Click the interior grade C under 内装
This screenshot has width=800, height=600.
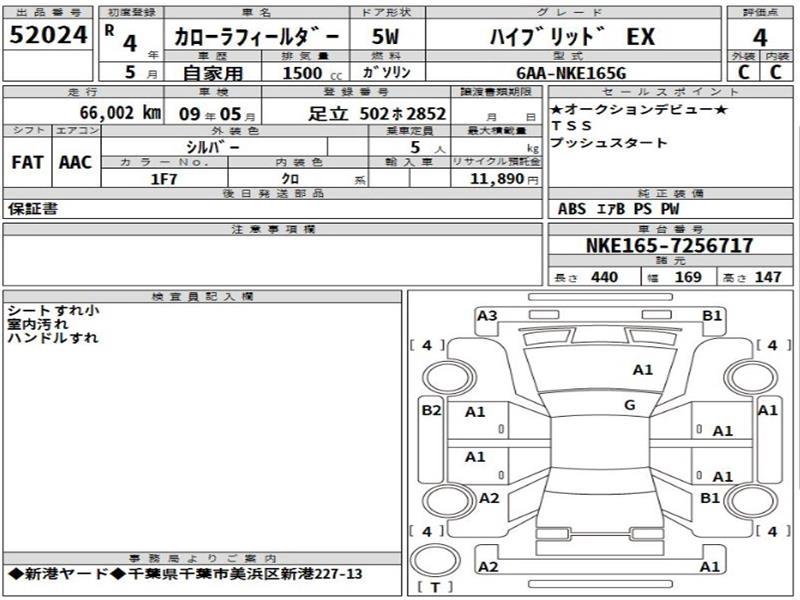[x=776, y=72]
